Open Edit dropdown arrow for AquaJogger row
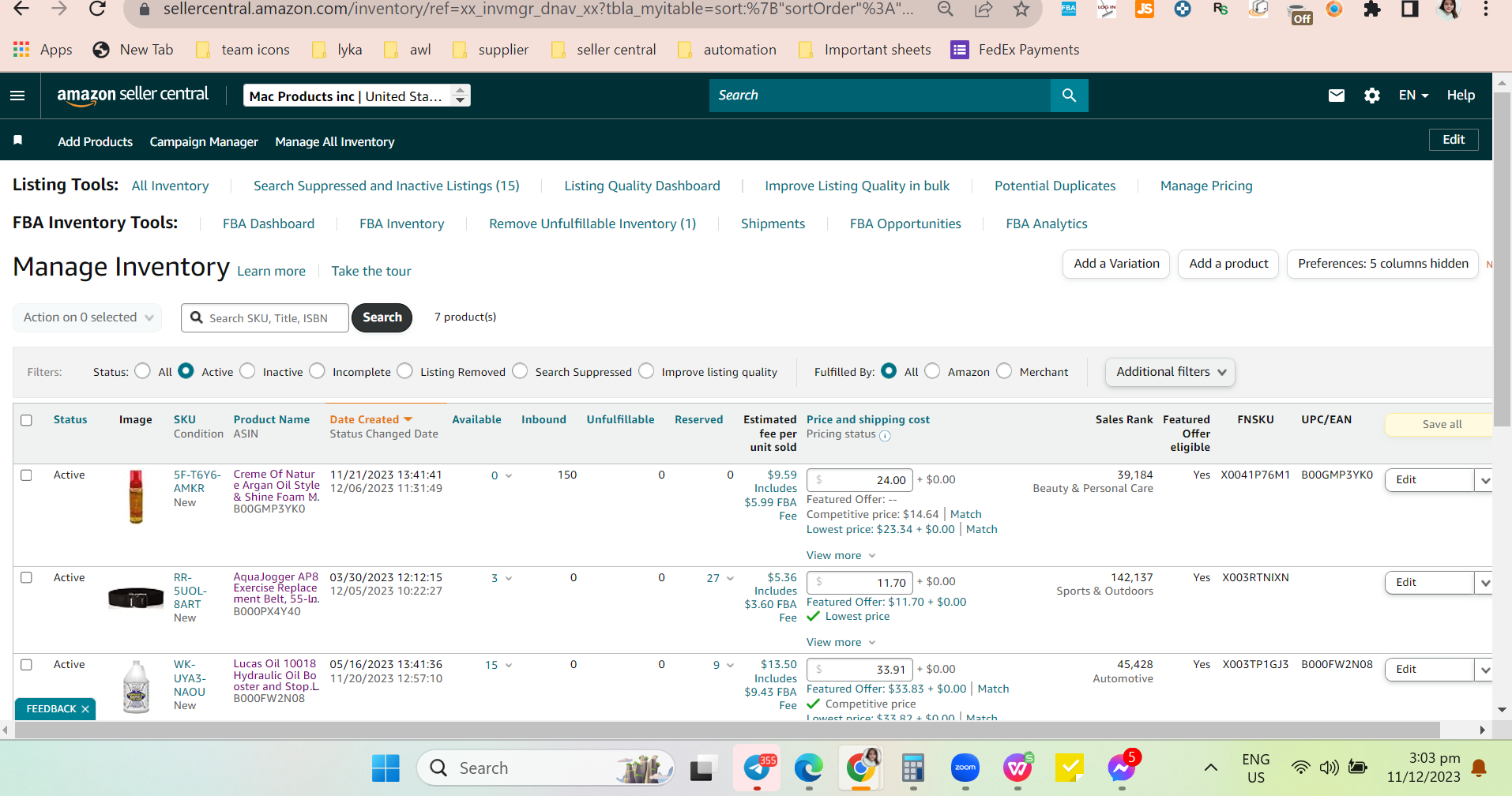Screen dimensions: 1512x796 1484,583
